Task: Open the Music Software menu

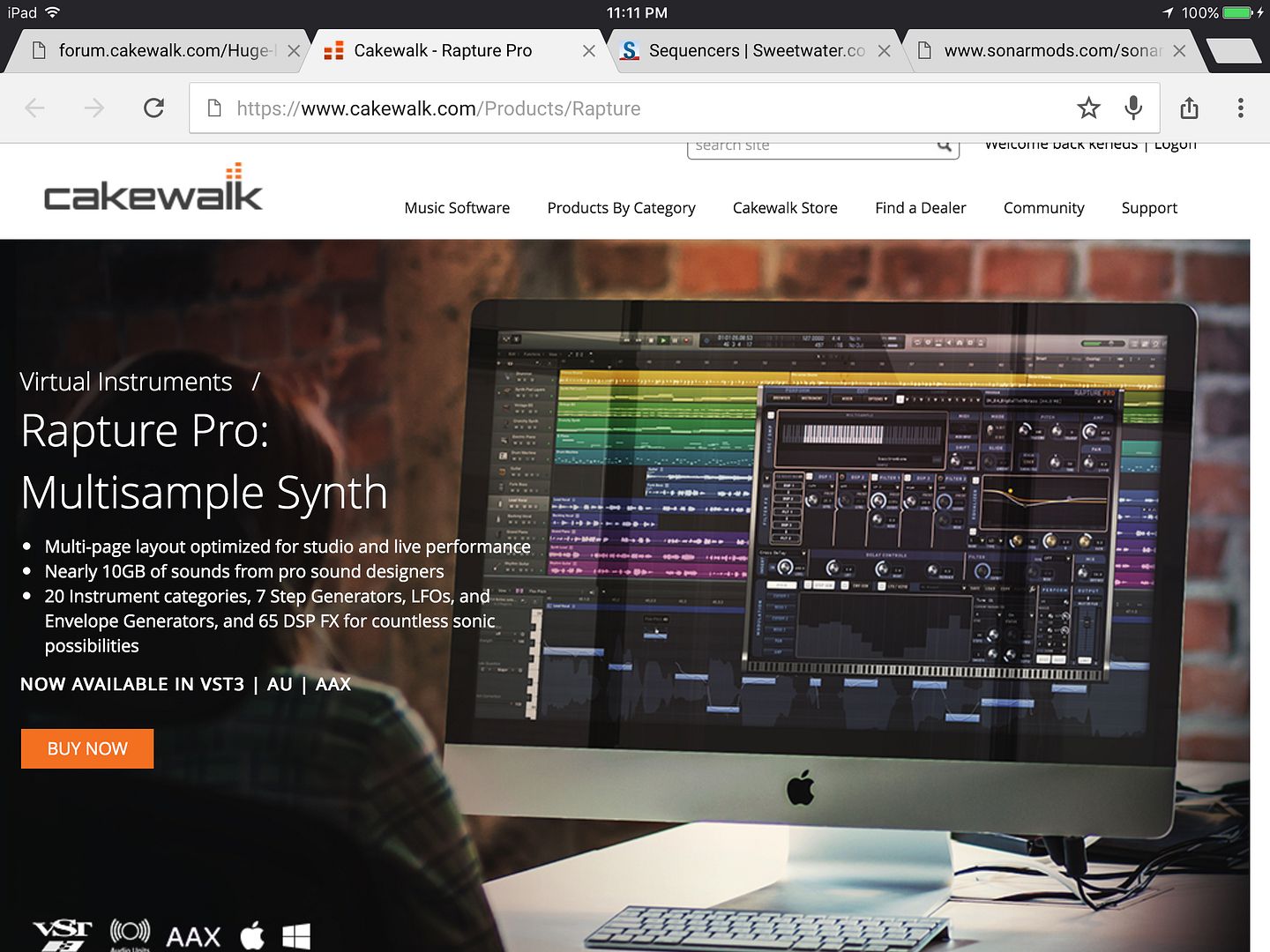Action: (x=457, y=208)
